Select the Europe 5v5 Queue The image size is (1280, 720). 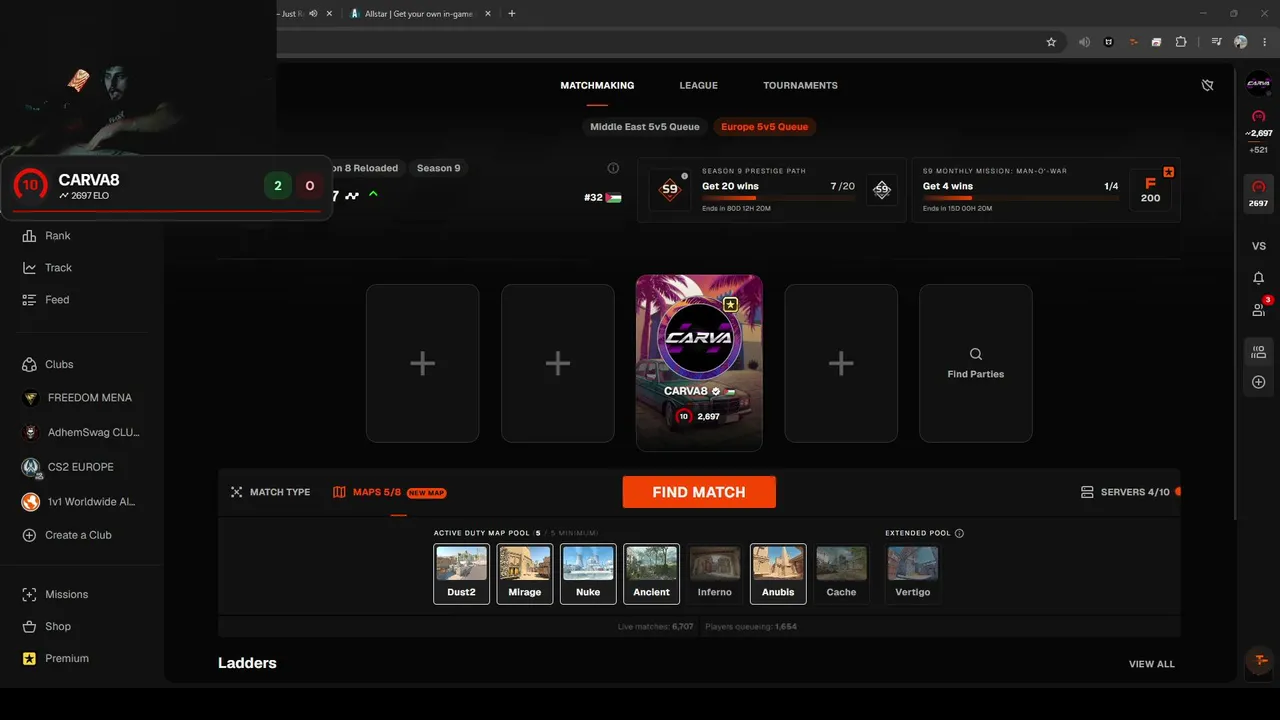(764, 127)
